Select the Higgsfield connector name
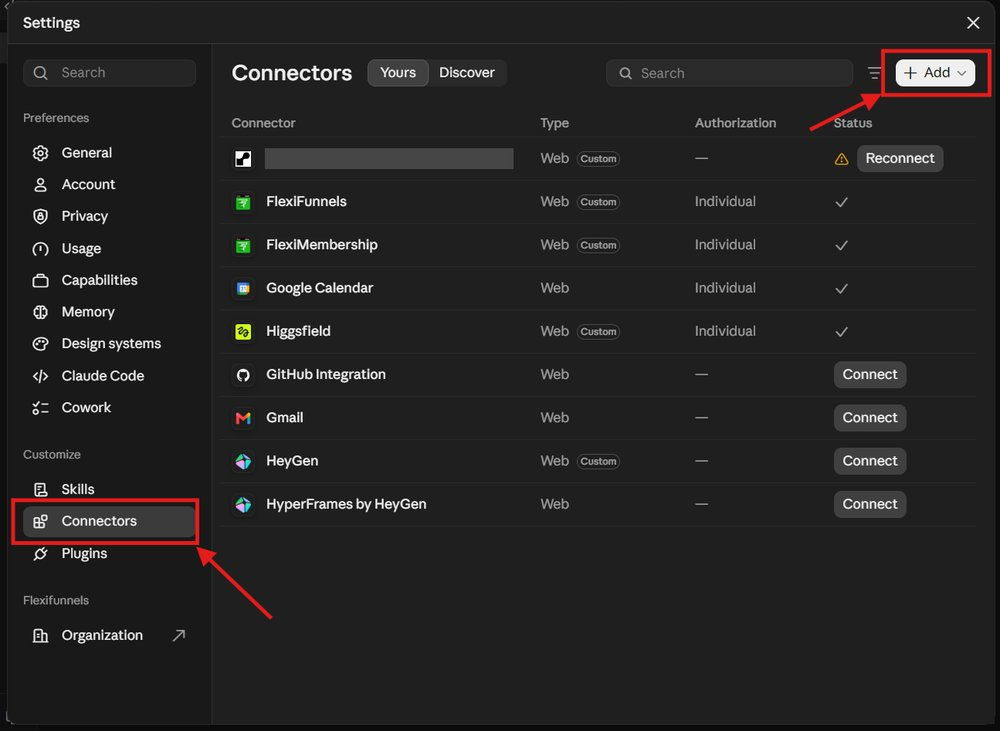The height and width of the screenshot is (731, 1000). tap(298, 331)
